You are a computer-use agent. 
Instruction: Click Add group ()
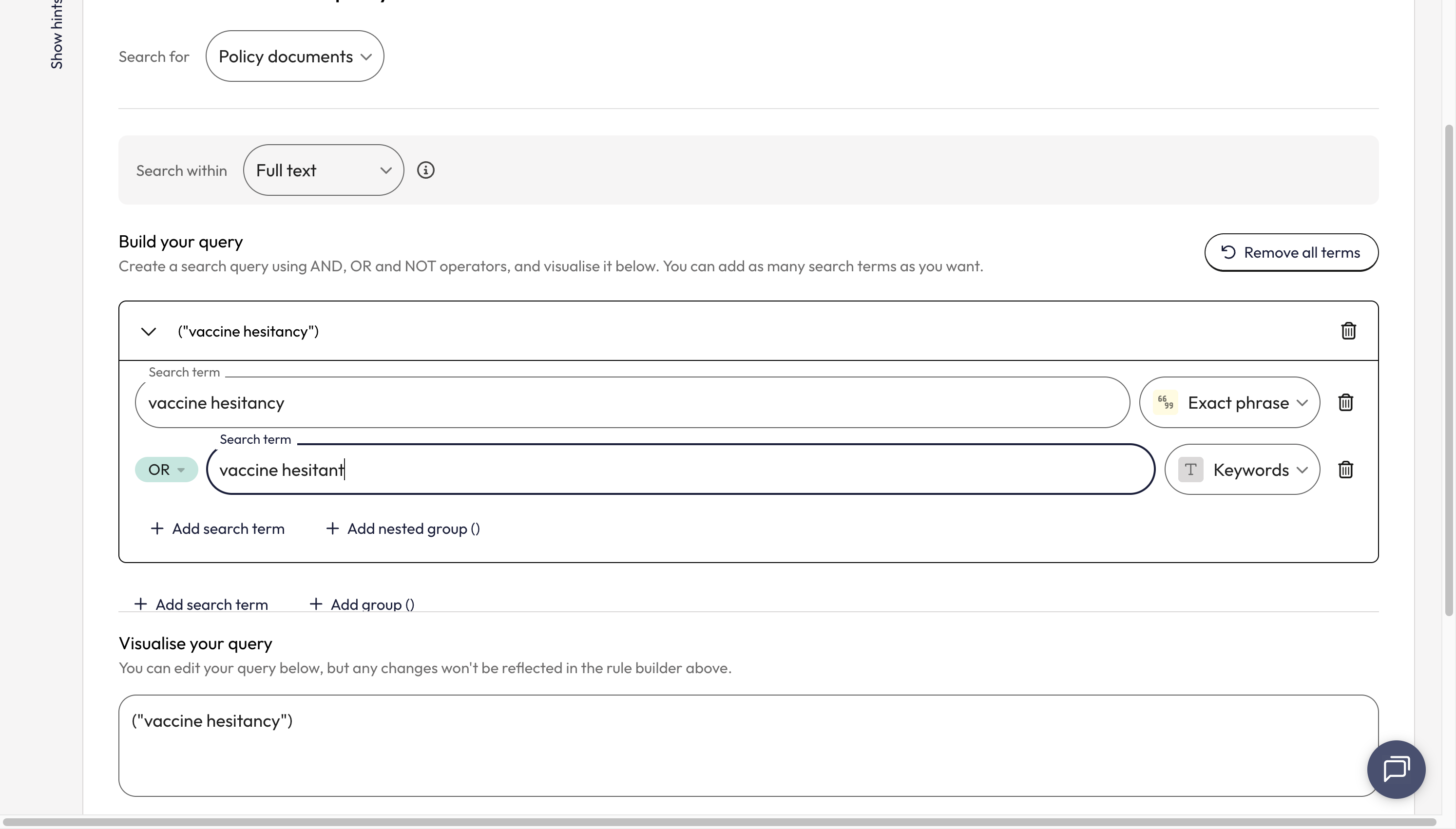[x=362, y=604]
